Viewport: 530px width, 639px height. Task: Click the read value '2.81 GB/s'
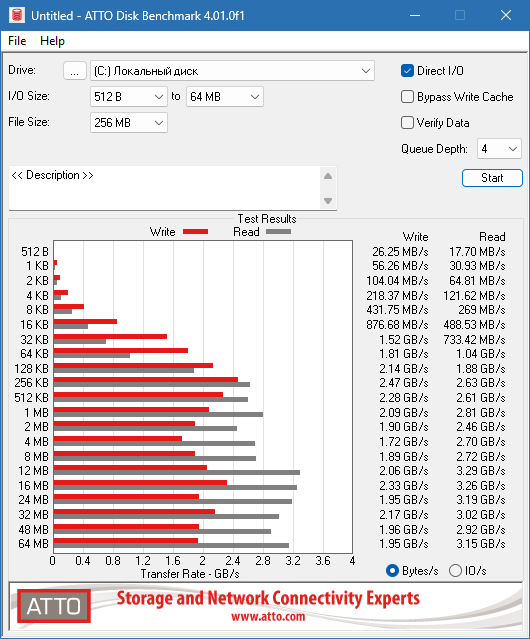(x=481, y=413)
